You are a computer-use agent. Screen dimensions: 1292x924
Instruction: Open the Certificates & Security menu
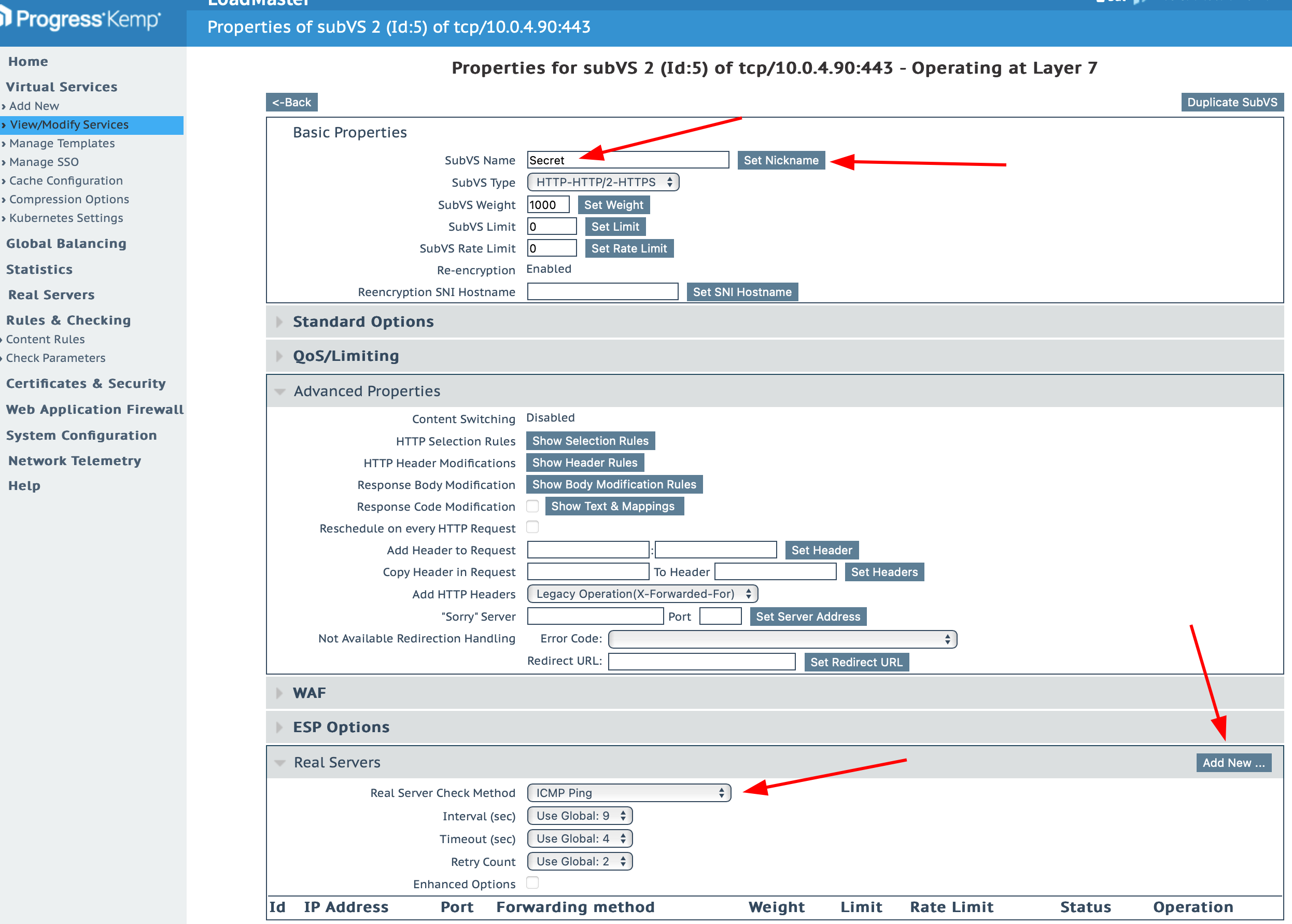86,384
